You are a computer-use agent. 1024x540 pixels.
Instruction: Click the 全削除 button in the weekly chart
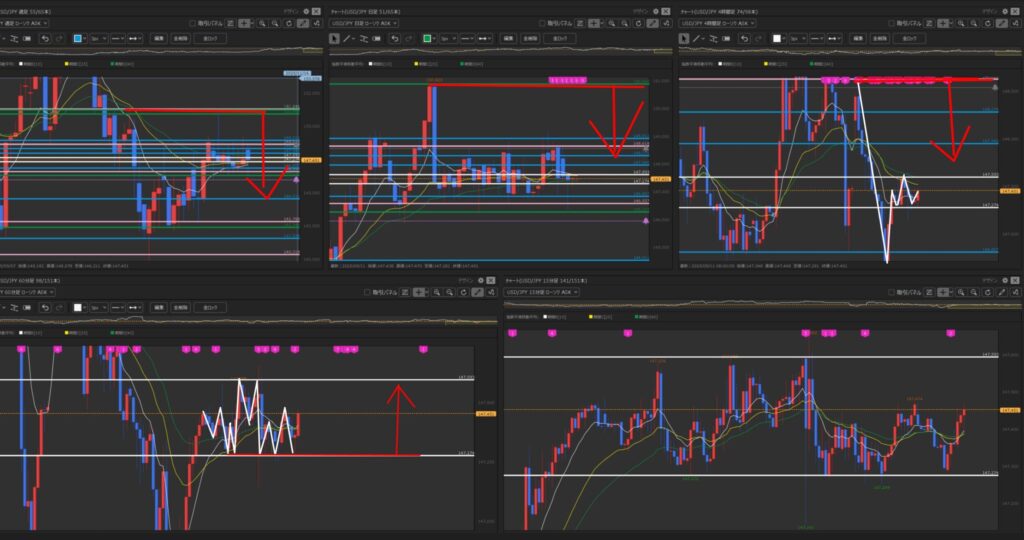pyautogui.click(x=180, y=38)
